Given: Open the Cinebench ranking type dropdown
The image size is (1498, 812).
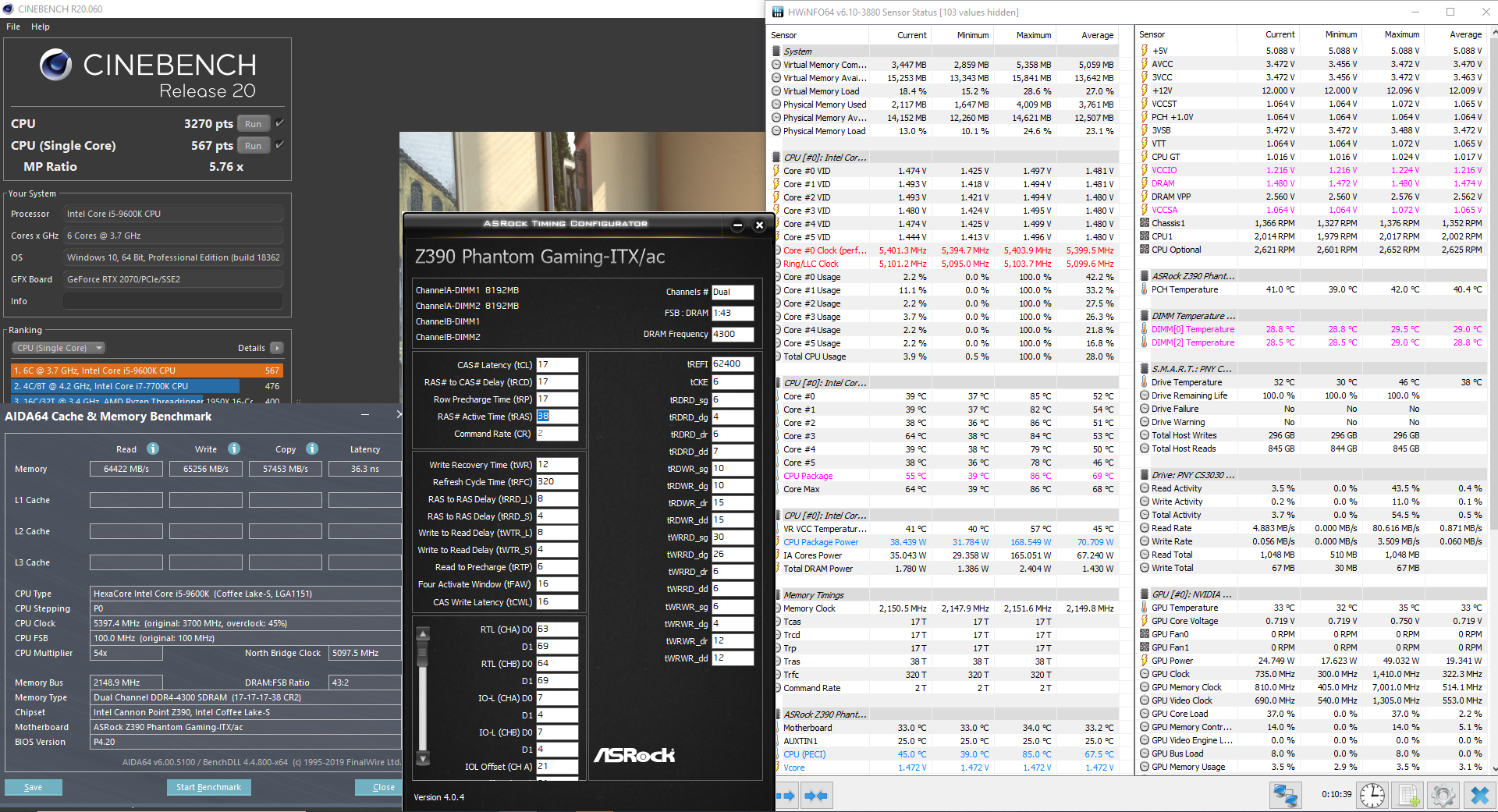Looking at the screenshot, I should (x=59, y=348).
